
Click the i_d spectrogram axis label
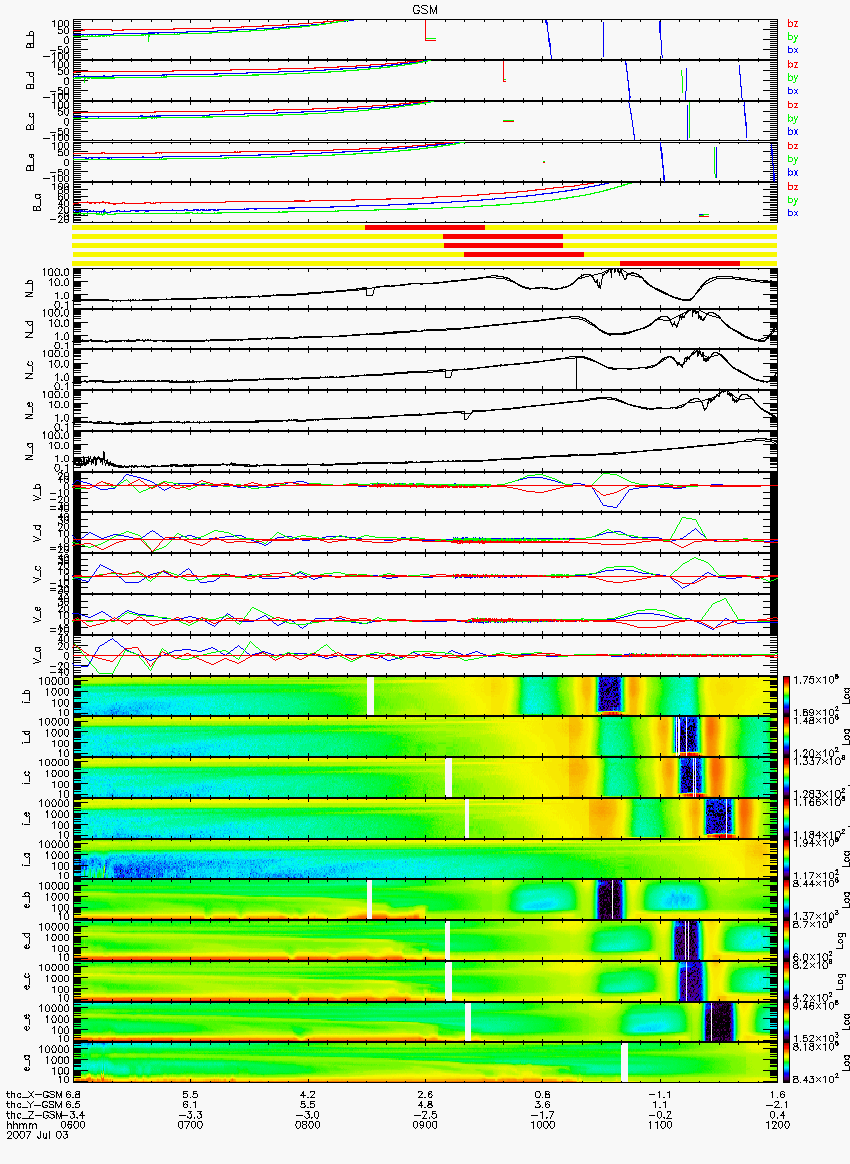pyautogui.click(x=26, y=736)
